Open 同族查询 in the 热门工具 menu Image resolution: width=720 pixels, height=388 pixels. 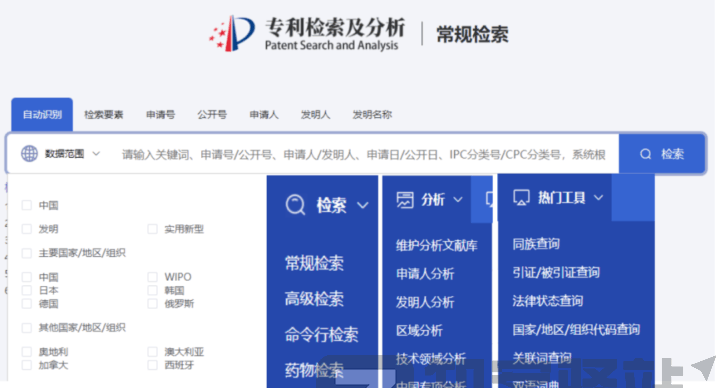coord(536,244)
